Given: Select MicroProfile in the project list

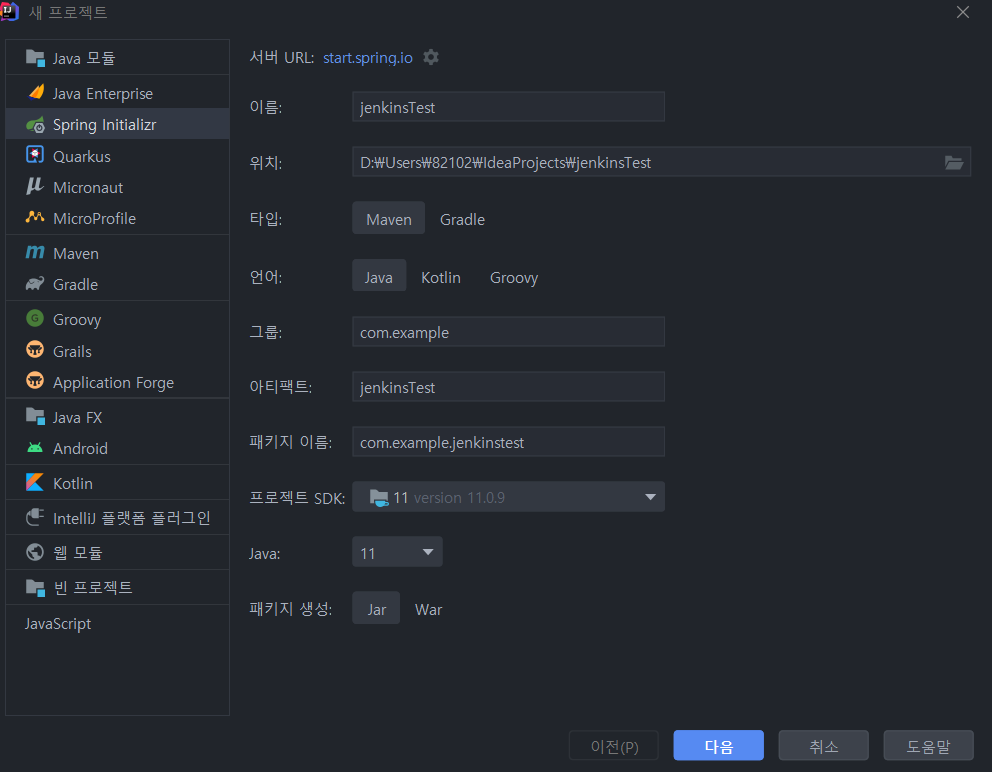Looking at the screenshot, I should [118, 218].
